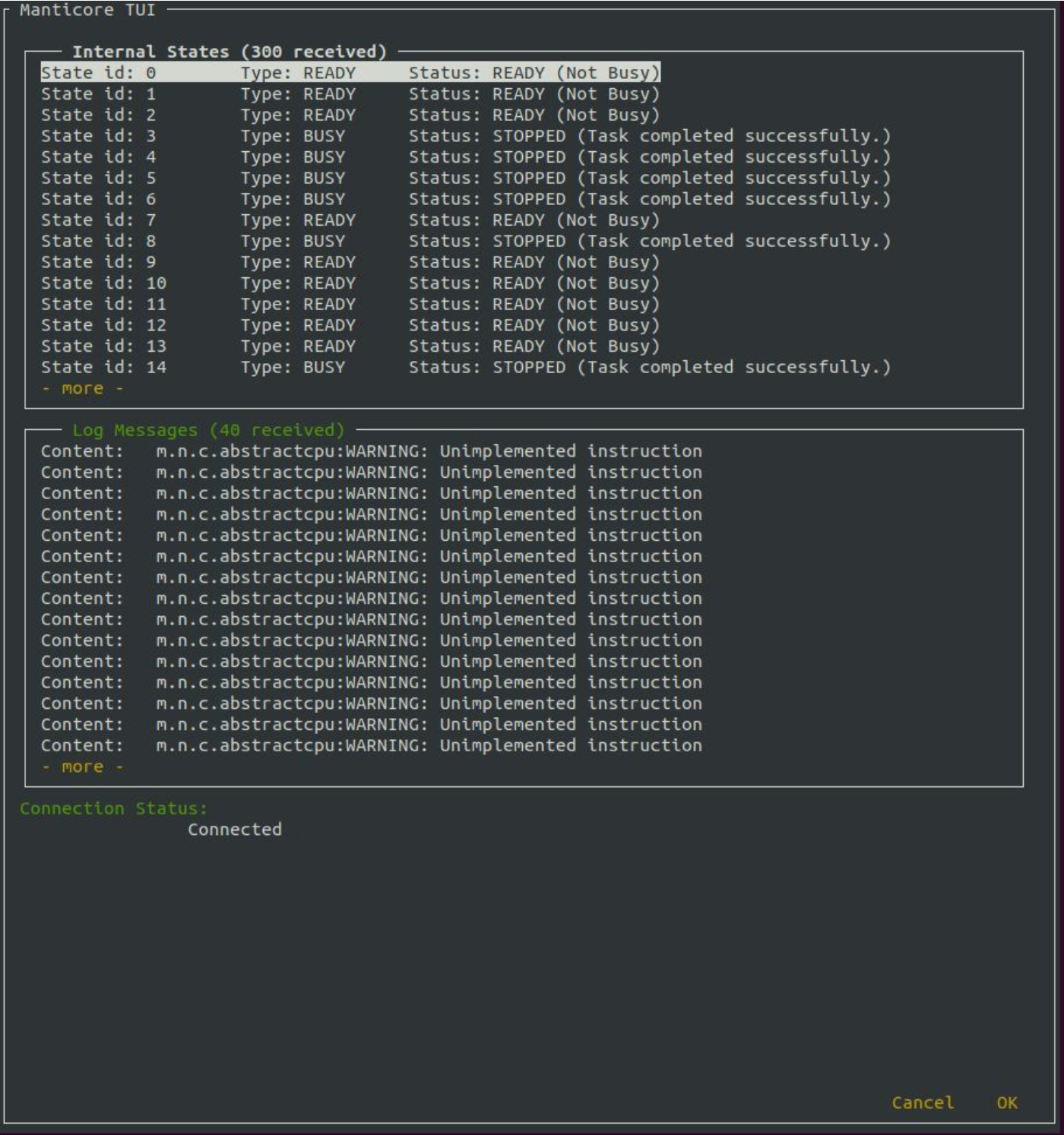1064x1135 pixels.
Task: Select the last visible log message entry
Action: 371,745
